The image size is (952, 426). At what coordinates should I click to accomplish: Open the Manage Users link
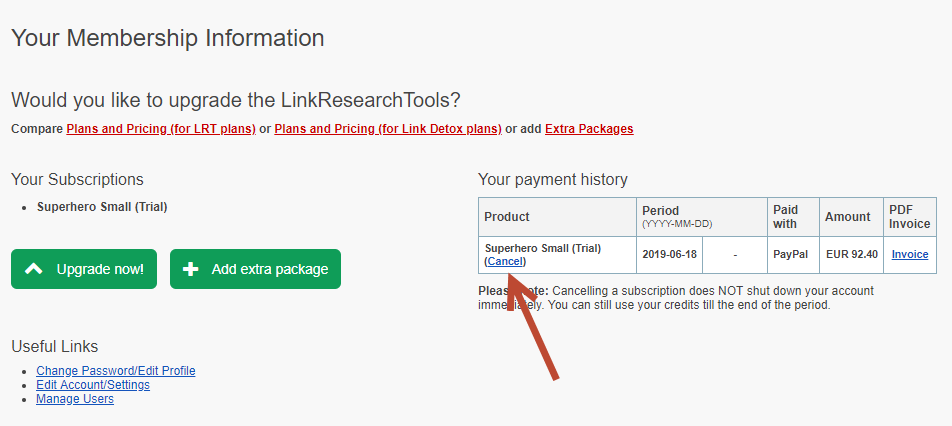point(75,399)
